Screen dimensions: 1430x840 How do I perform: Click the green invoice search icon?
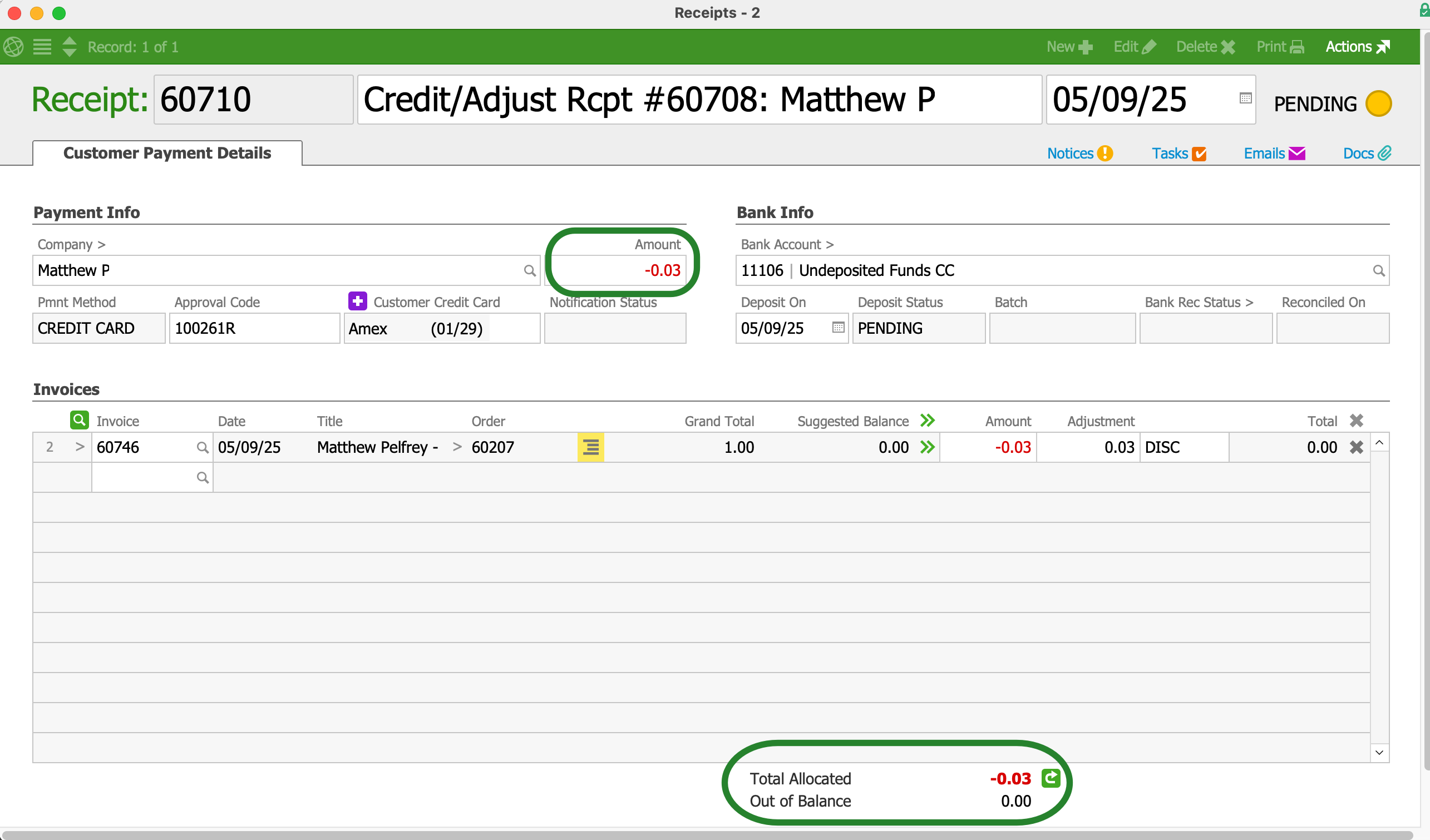tap(79, 421)
